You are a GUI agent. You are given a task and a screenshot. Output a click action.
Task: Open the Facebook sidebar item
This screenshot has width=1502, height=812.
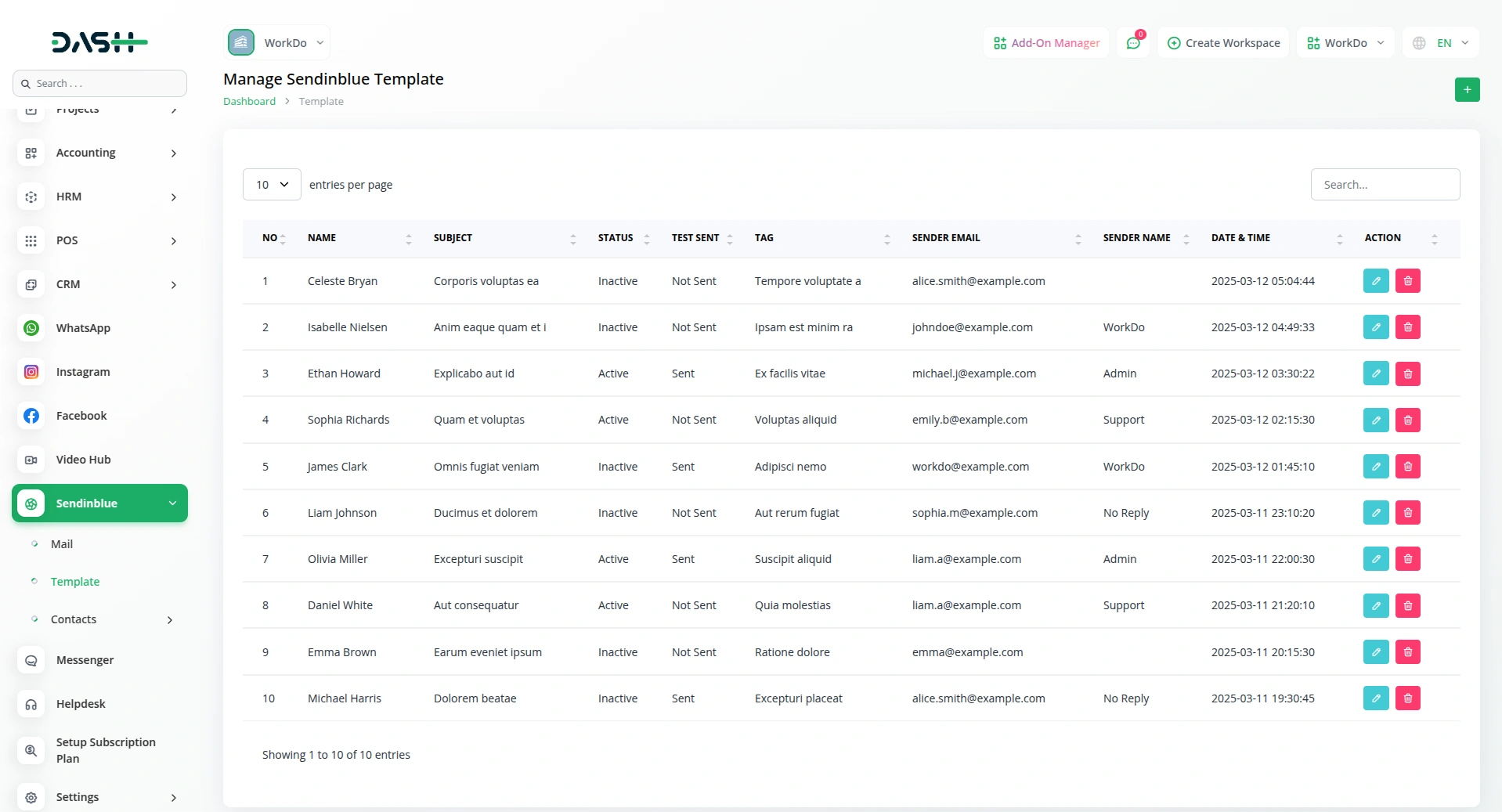coord(81,416)
